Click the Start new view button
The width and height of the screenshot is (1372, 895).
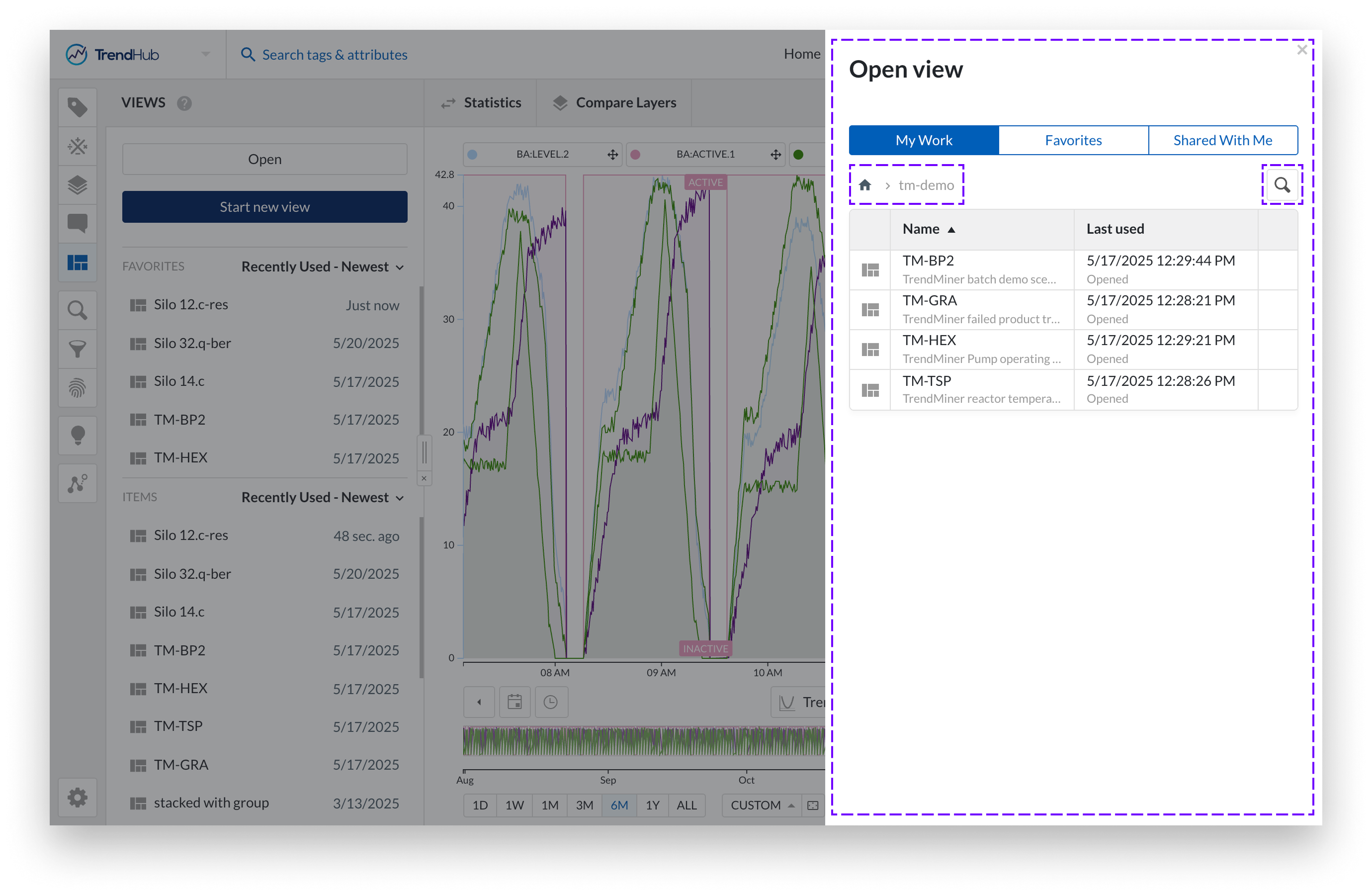[x=264, y=207]
